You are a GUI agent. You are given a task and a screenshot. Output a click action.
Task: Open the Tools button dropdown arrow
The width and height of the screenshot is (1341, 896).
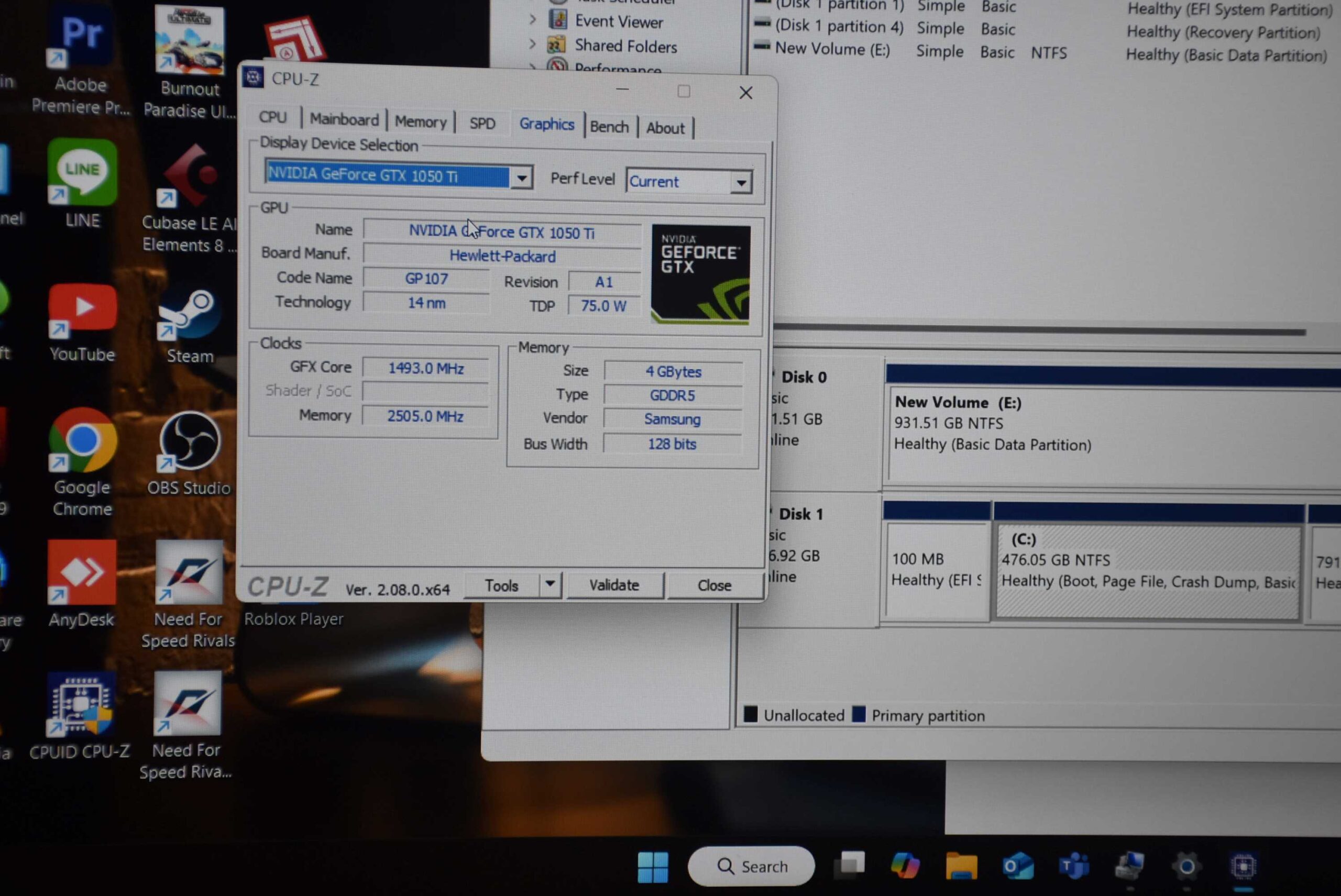click(x=550, y=584)
